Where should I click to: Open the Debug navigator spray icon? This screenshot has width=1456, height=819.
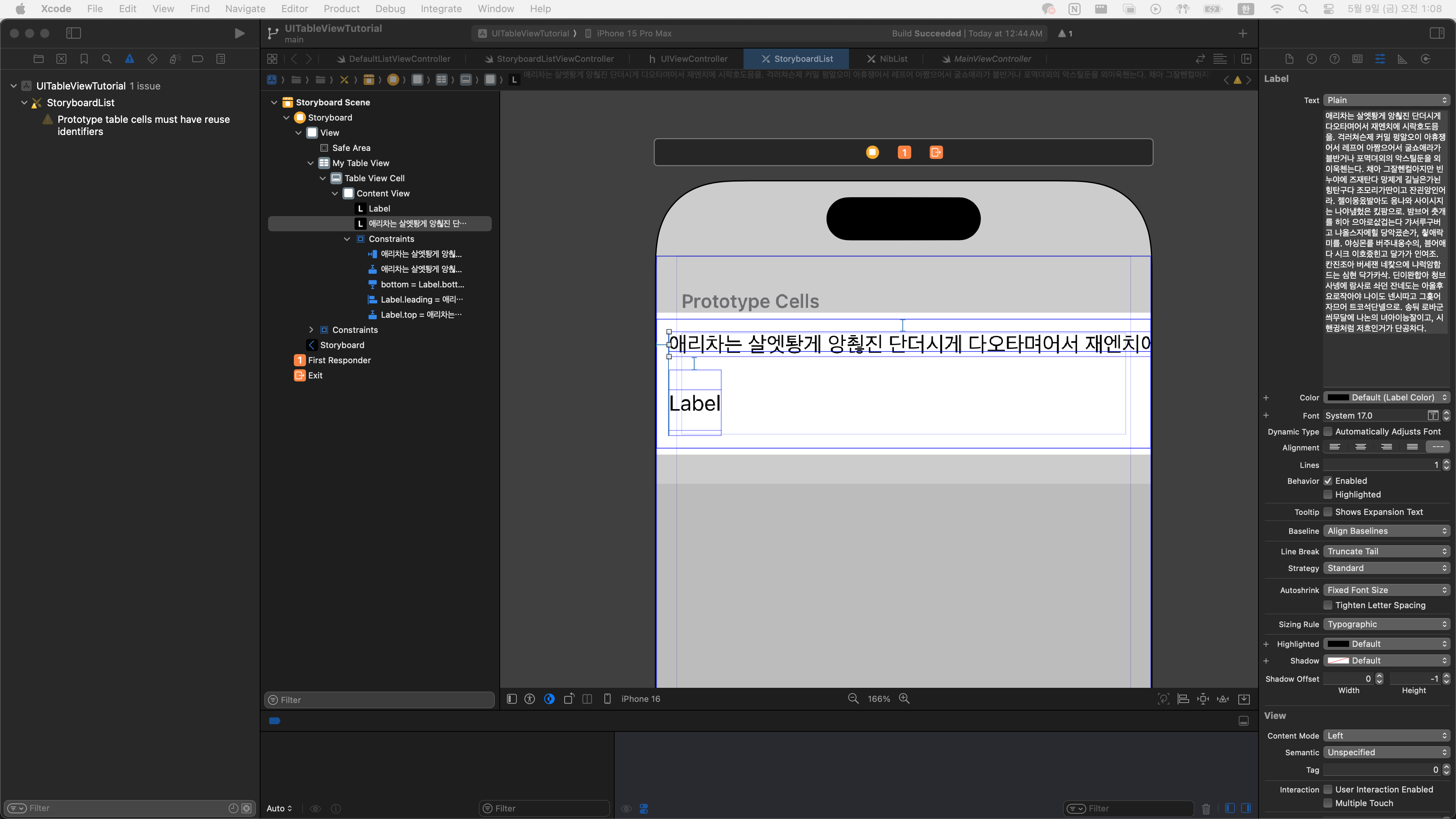click(x=175, y=59)
